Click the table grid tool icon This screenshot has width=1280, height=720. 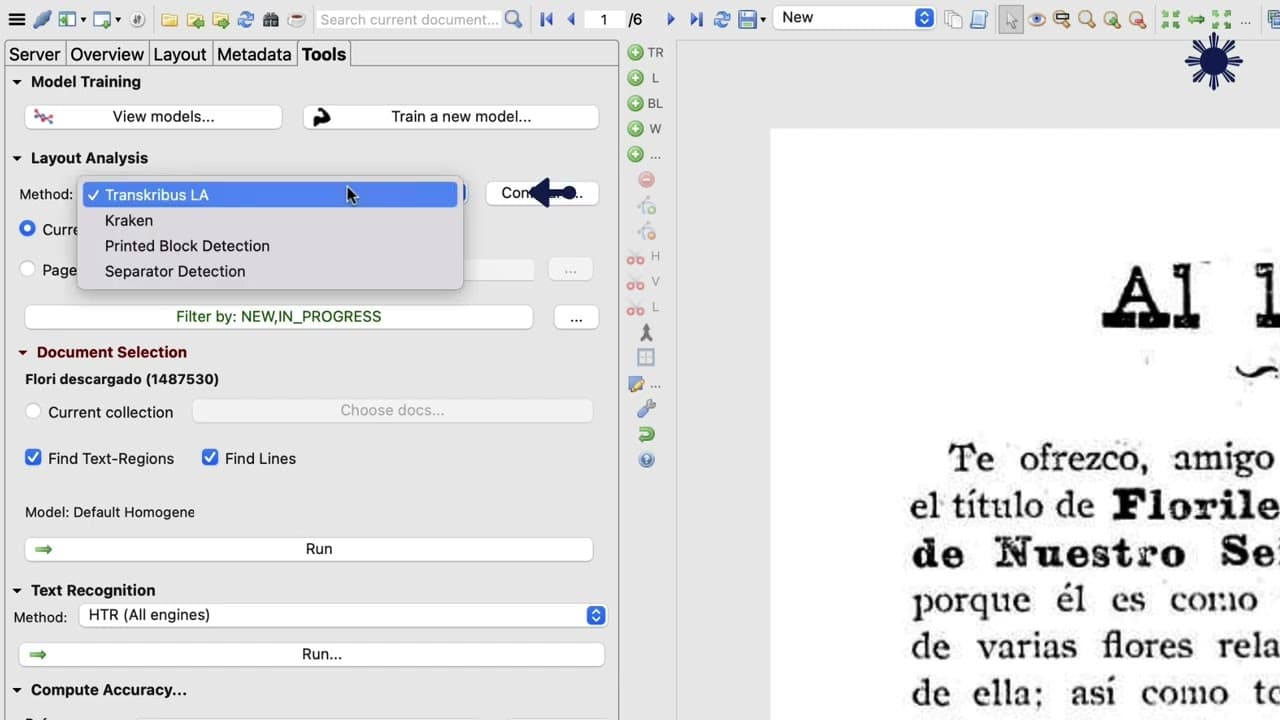(x=646, y=358)
